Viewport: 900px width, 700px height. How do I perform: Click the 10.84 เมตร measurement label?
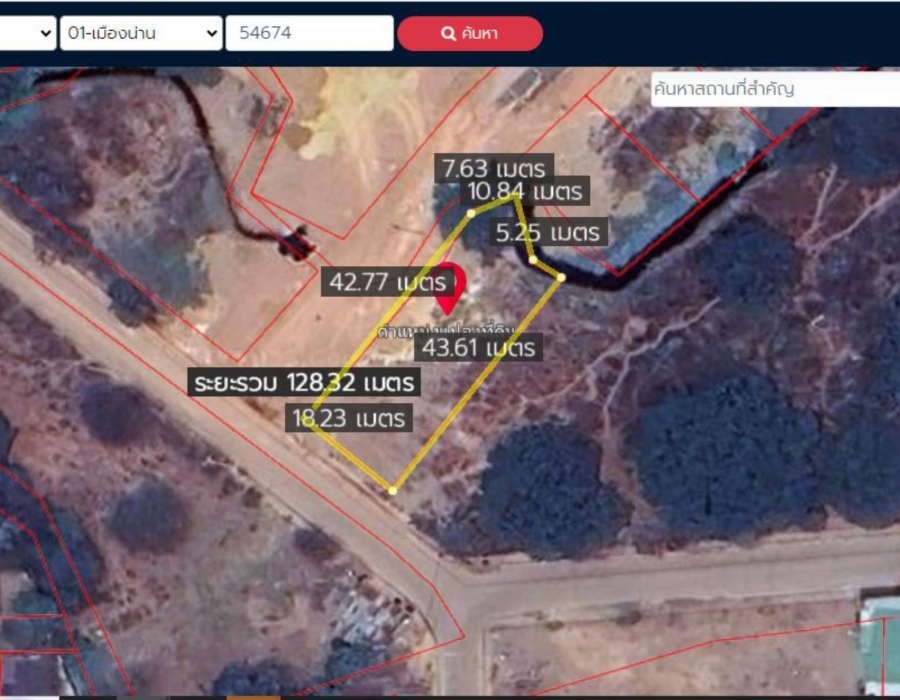point(525,191)
